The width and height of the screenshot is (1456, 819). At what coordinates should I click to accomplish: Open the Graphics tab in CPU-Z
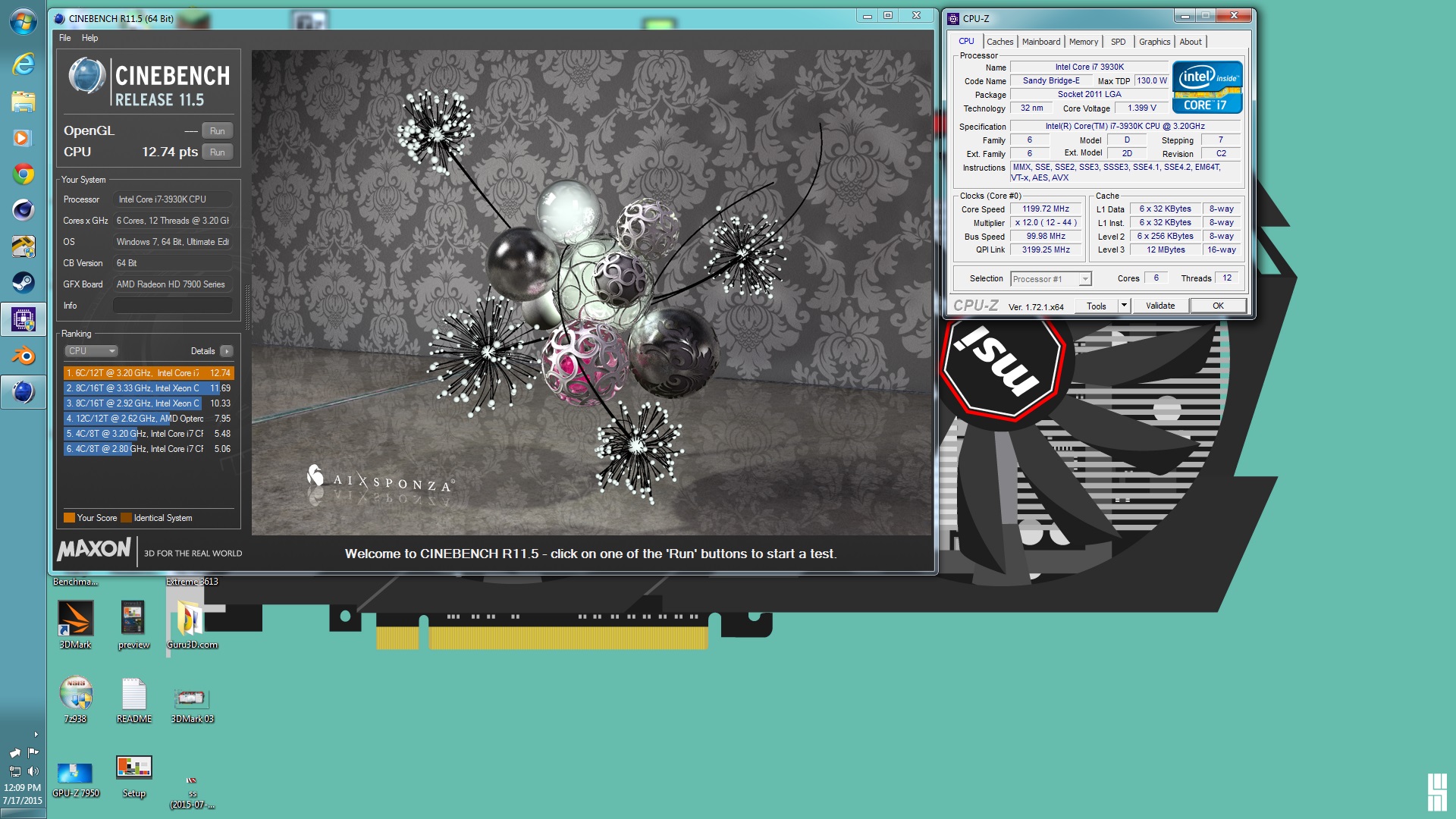pyautogui.click(x=1154, y=42)
